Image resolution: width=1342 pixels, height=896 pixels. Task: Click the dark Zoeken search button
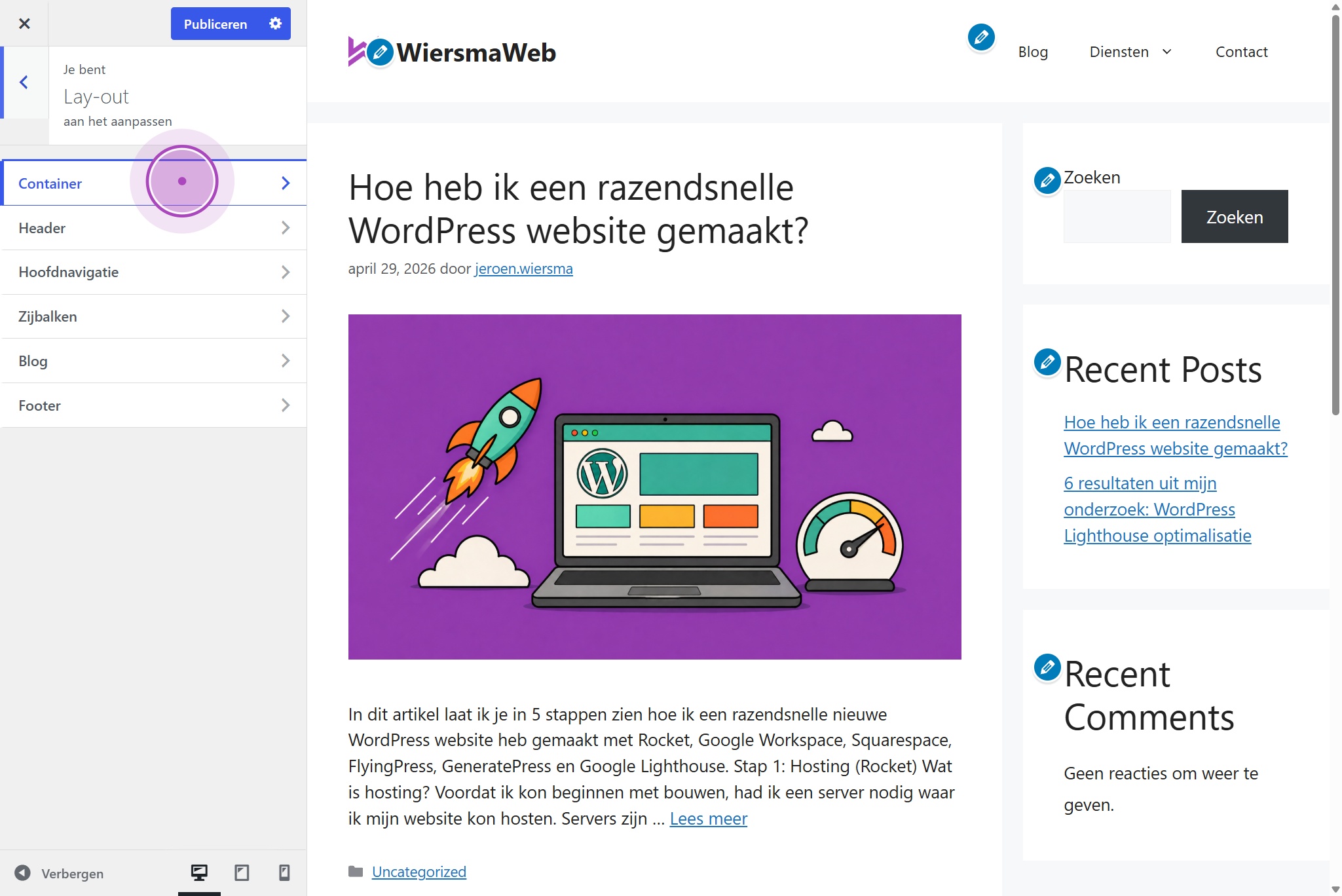1235,217
